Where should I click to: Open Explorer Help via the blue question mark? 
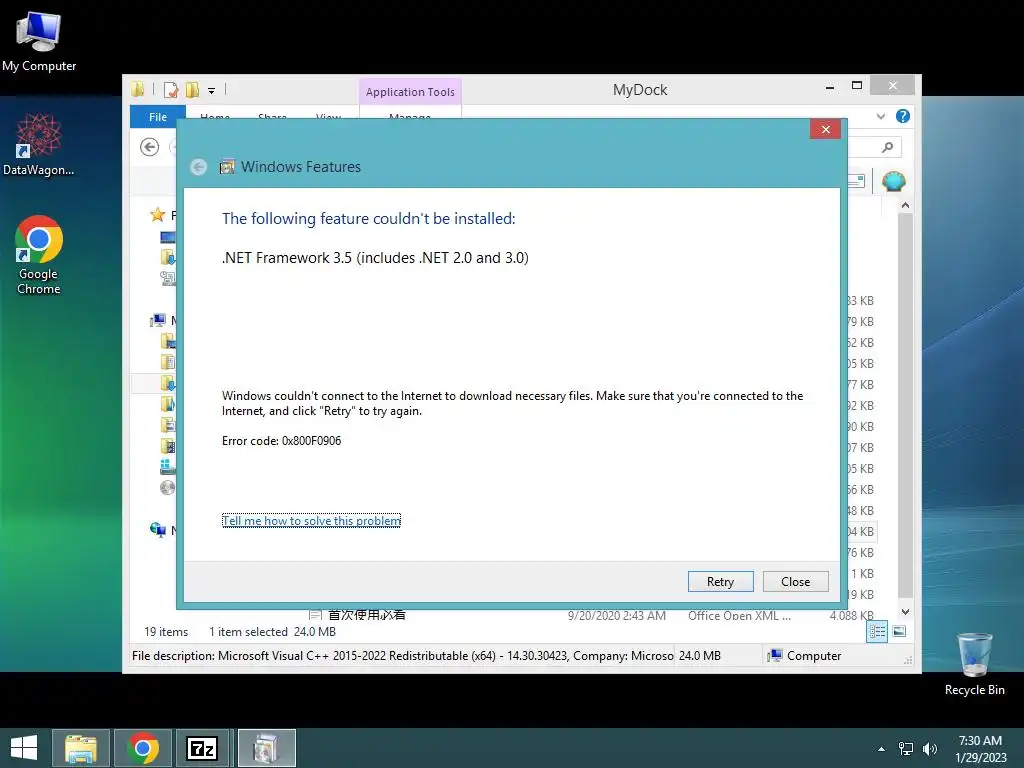click(903, 116)
